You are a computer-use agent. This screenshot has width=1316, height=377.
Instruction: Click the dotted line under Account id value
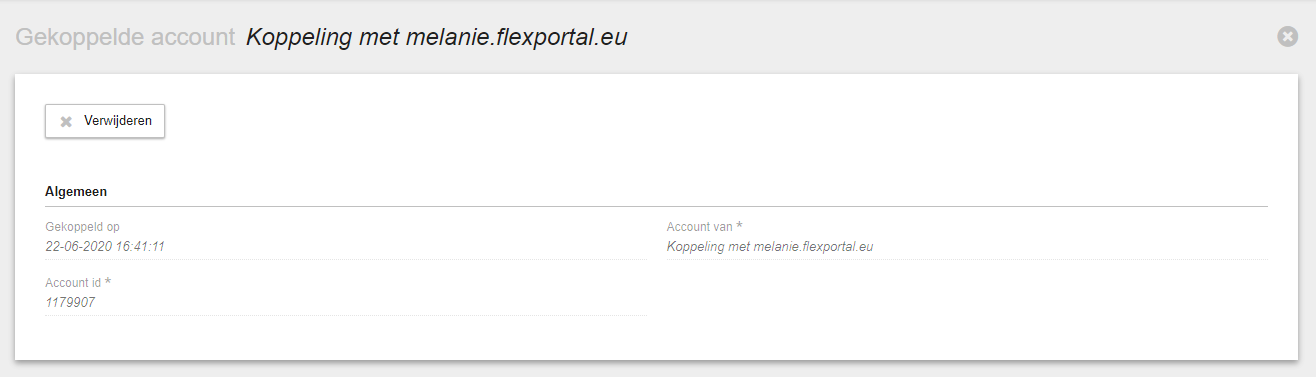(x=346, y=315)
